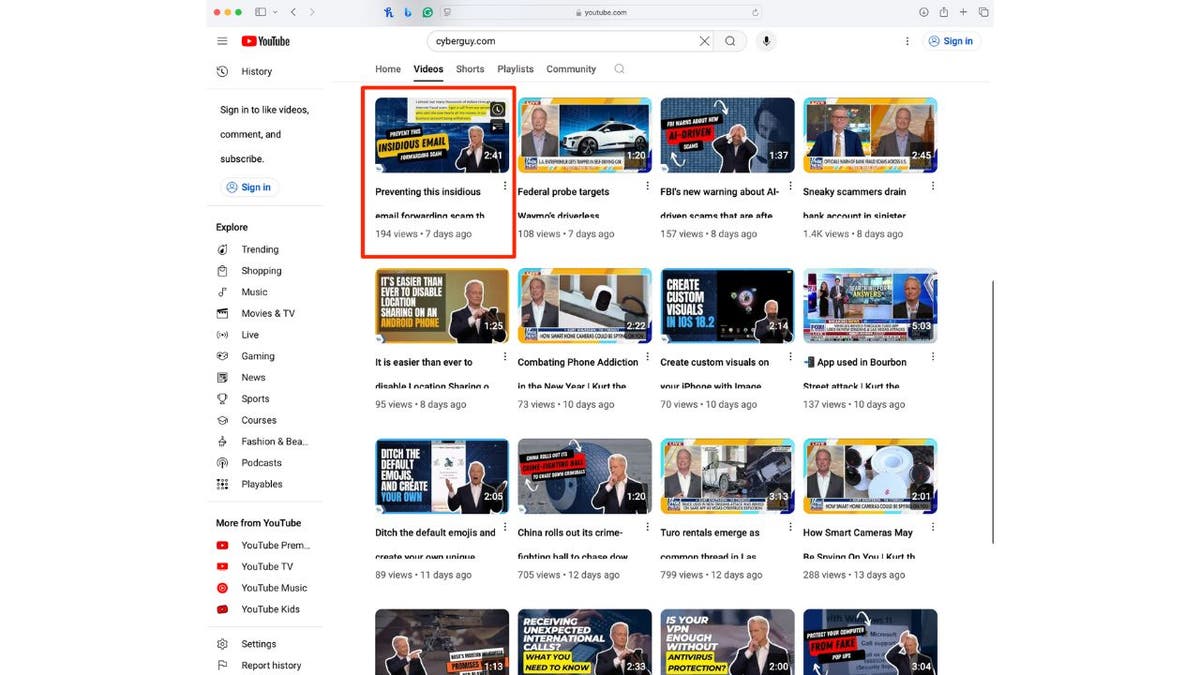The height and width of the screenshot is (675, 1200).
Task: Click the voice search microphone icon
Action: coord(765,40)
